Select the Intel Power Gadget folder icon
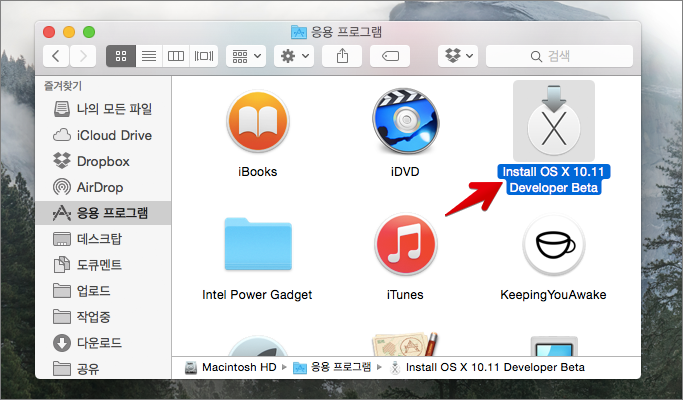The width and height of the screenshot is (683, 400). (x=258, y=244)
